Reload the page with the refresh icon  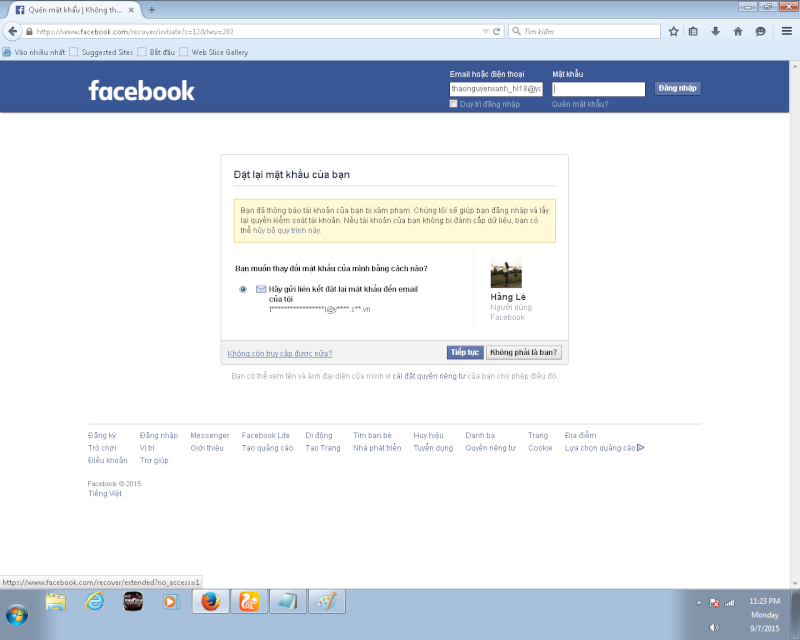[496, 32]
